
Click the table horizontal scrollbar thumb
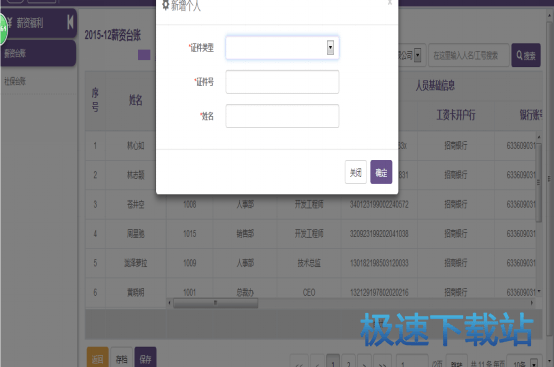click(216, 303)
